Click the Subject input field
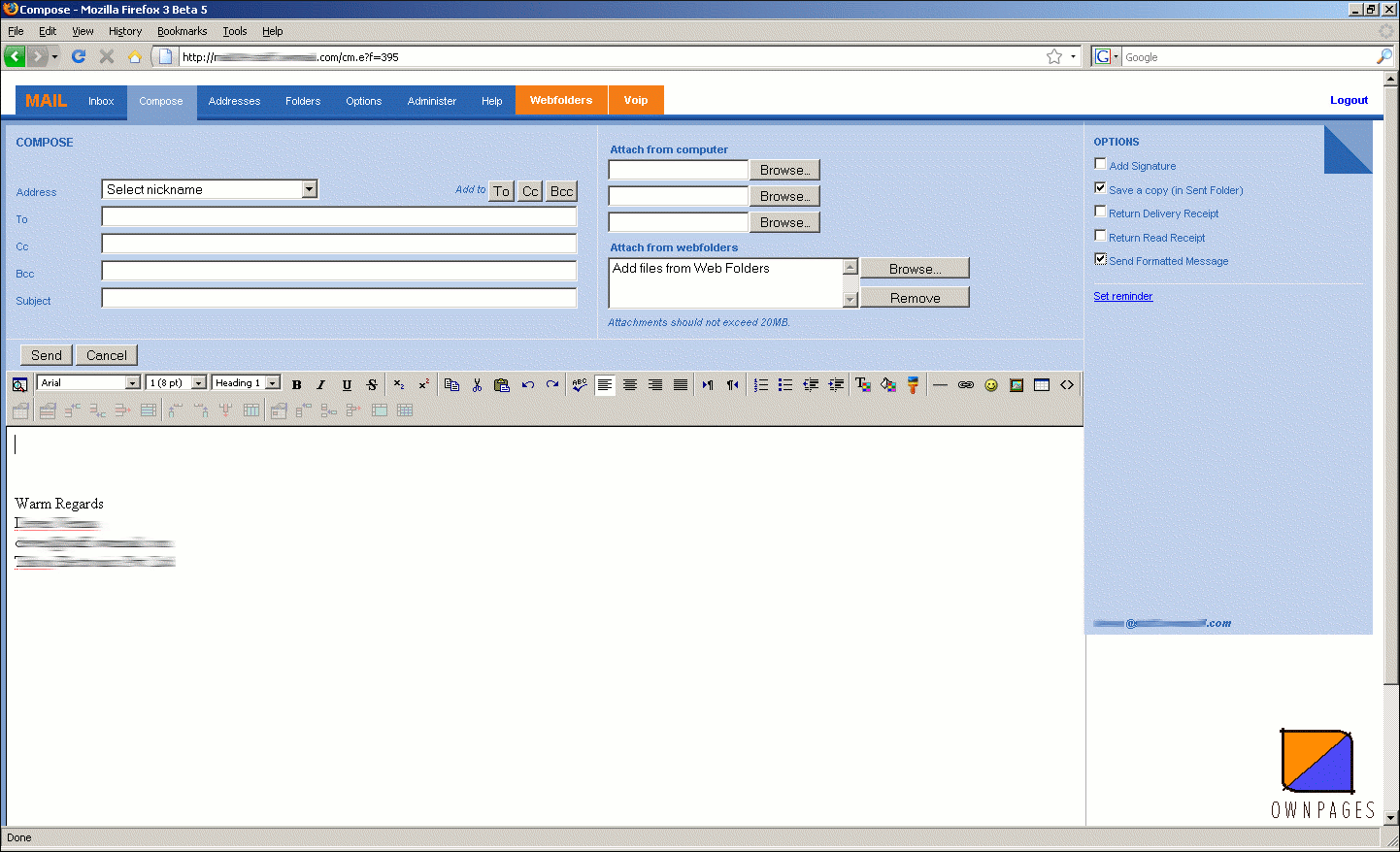1400x852 pixels. (339, 298)
